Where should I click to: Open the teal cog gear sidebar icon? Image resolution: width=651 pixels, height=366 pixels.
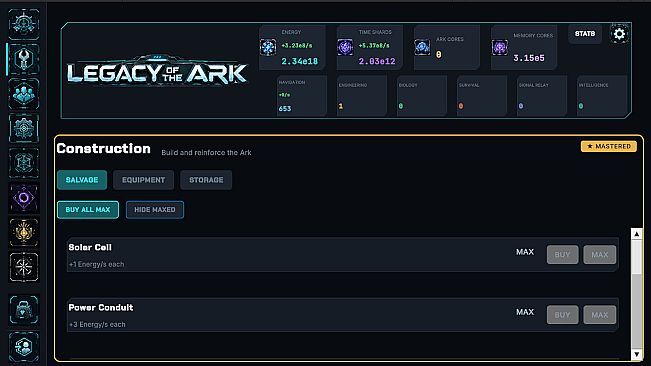click(x=24, y=129)
